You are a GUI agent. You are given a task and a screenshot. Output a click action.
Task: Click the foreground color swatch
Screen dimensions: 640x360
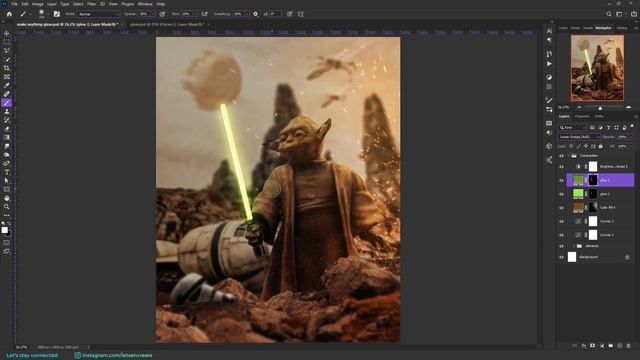click(x=4, y=230)
